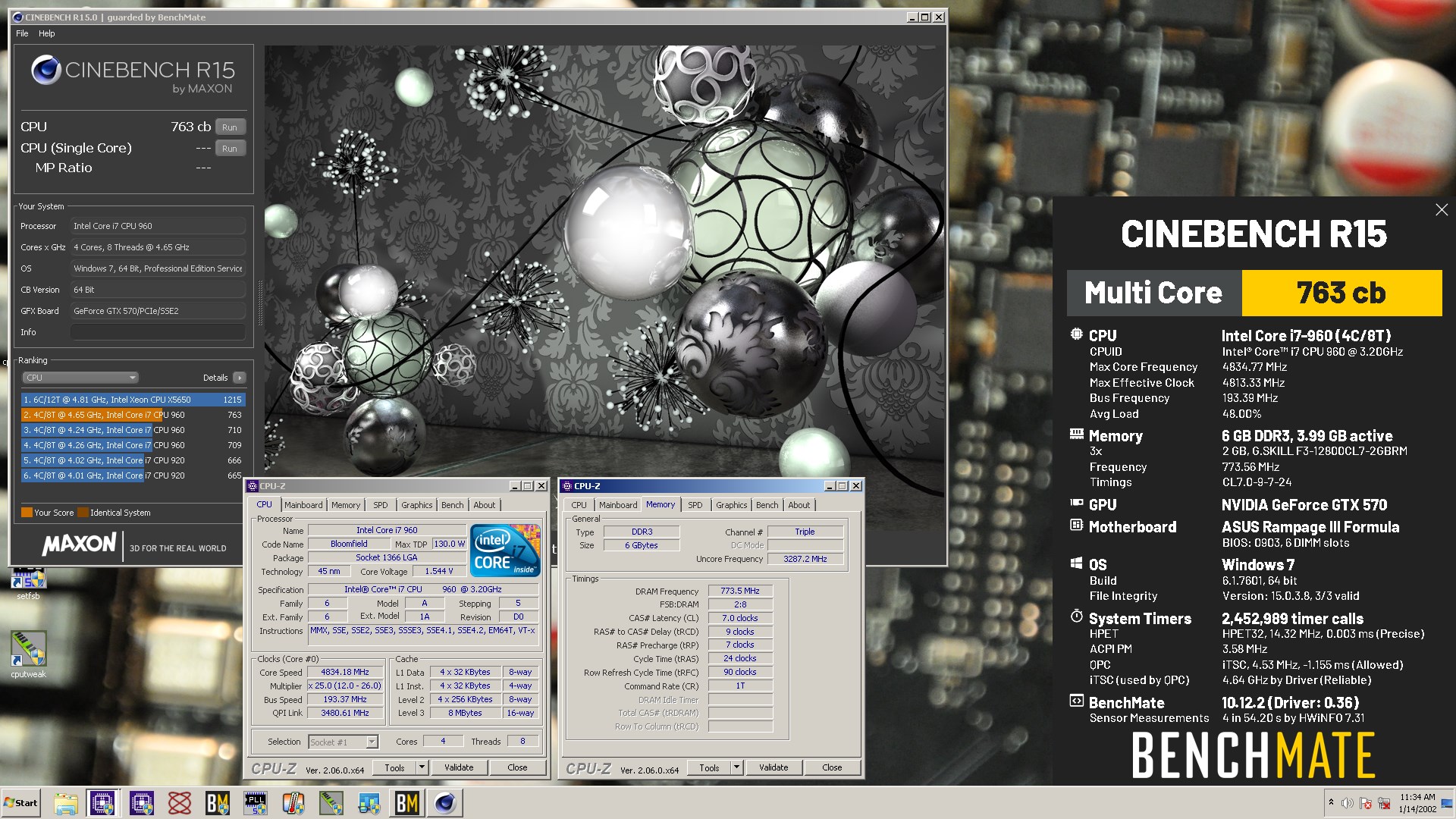1456x819 pixels.
Task: Open Bench tab in right CPU-Z window
Action: pos(767,505)
